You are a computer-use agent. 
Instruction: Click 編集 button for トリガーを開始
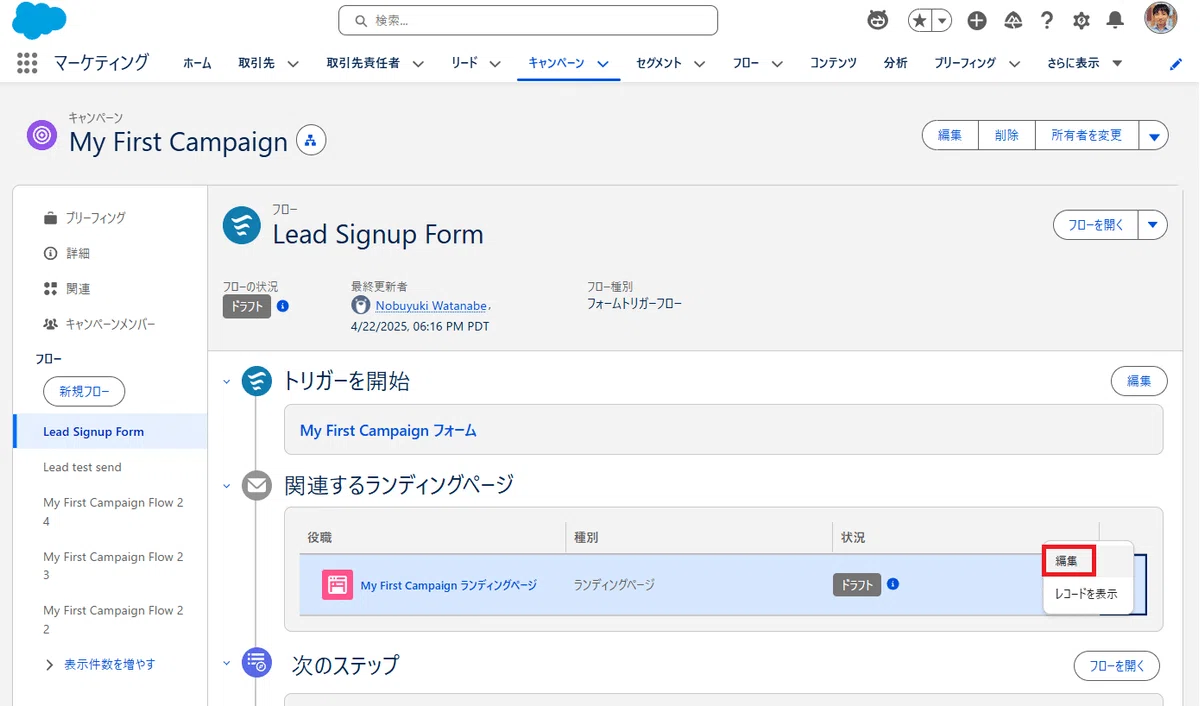click(1139, 381)
